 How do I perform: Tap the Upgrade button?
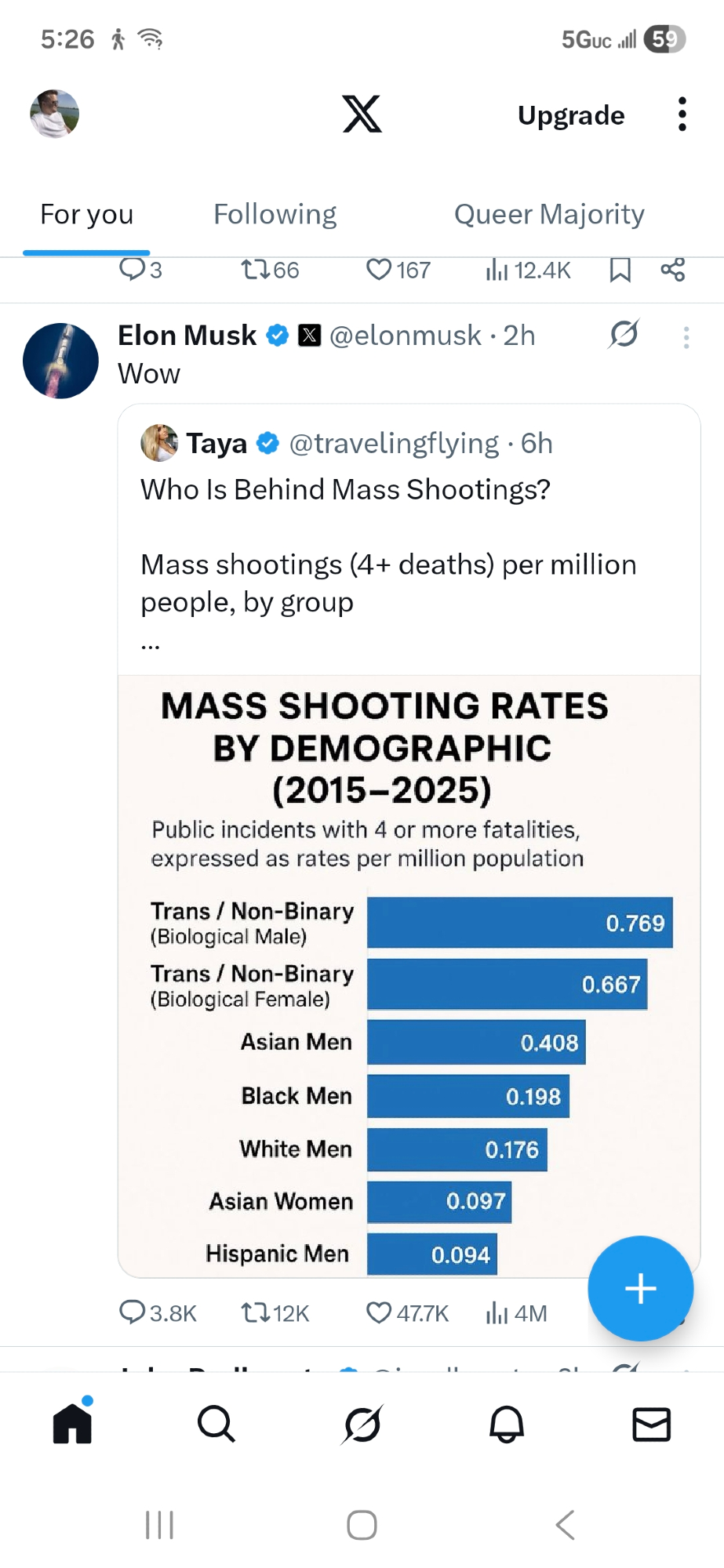pos(571,115)
